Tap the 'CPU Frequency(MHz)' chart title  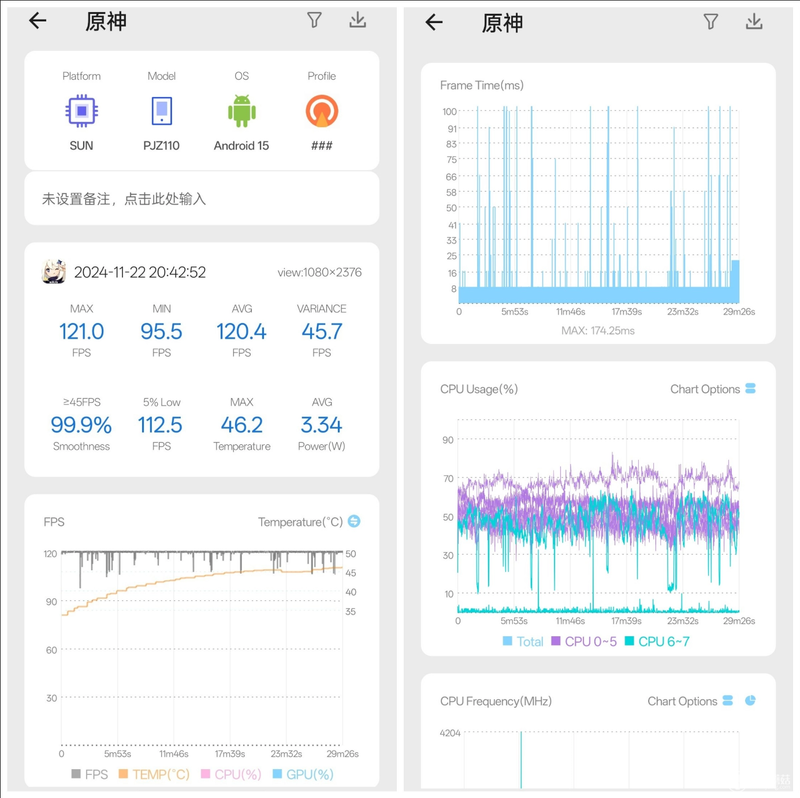pos(495,701)
